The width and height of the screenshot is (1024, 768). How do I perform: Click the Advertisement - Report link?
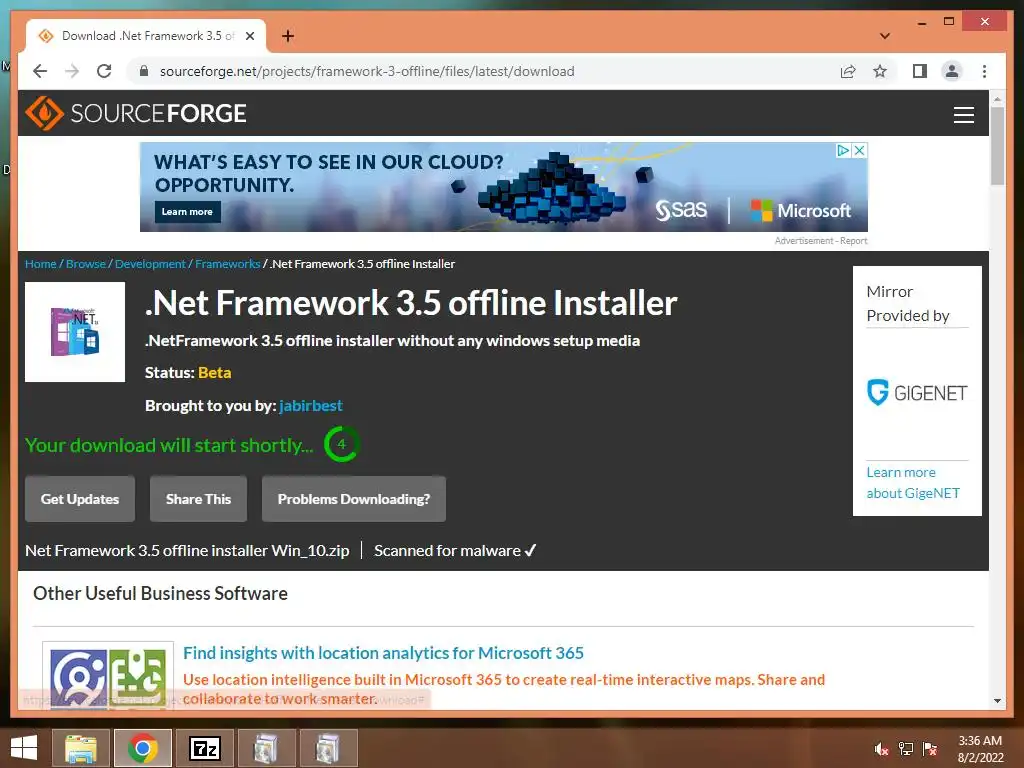tap(821, 241)
